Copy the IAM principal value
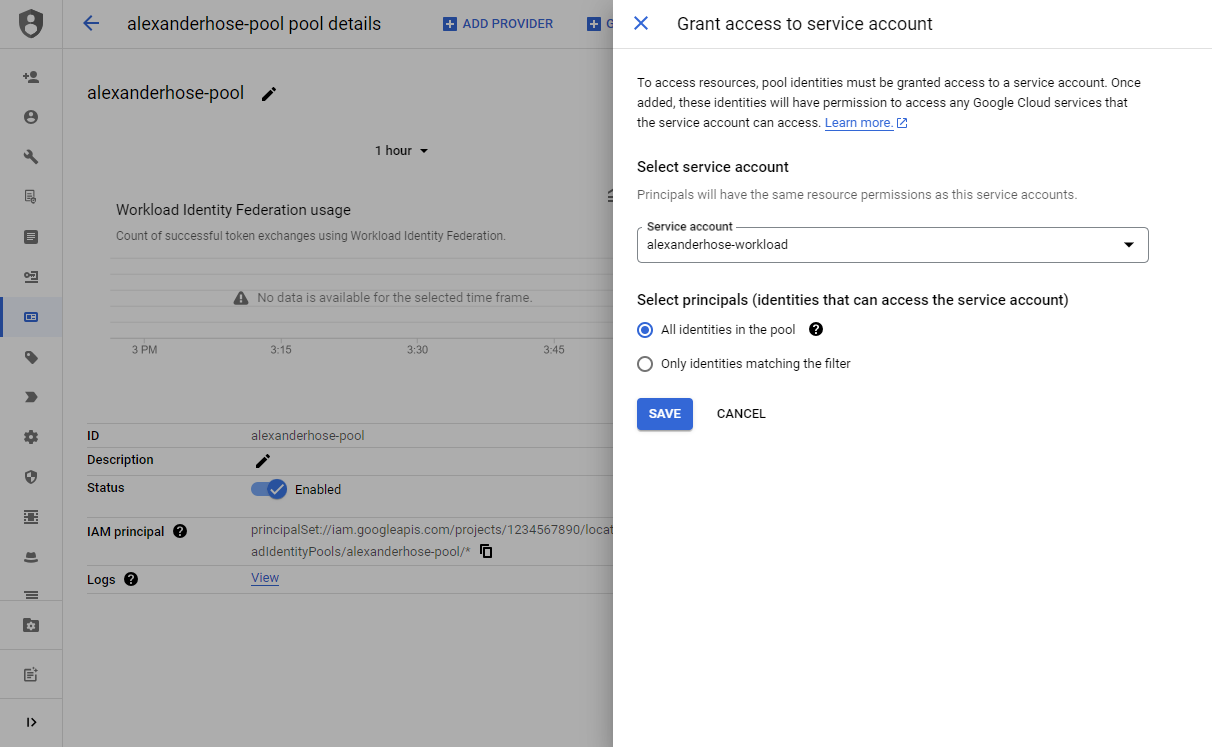This screenshot has width=1212, height=747. (486, 550)
